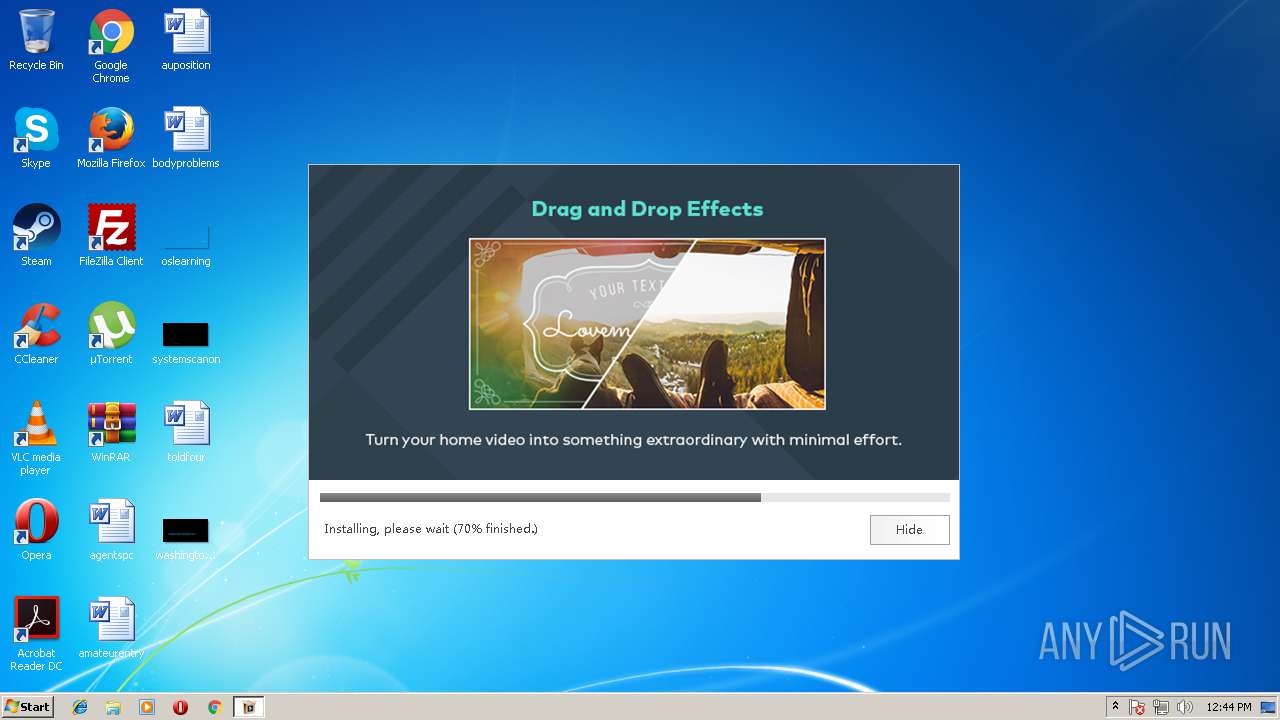Open the toldfour Word document
This screenshot has height=720, width=1280.
point(186,433)
